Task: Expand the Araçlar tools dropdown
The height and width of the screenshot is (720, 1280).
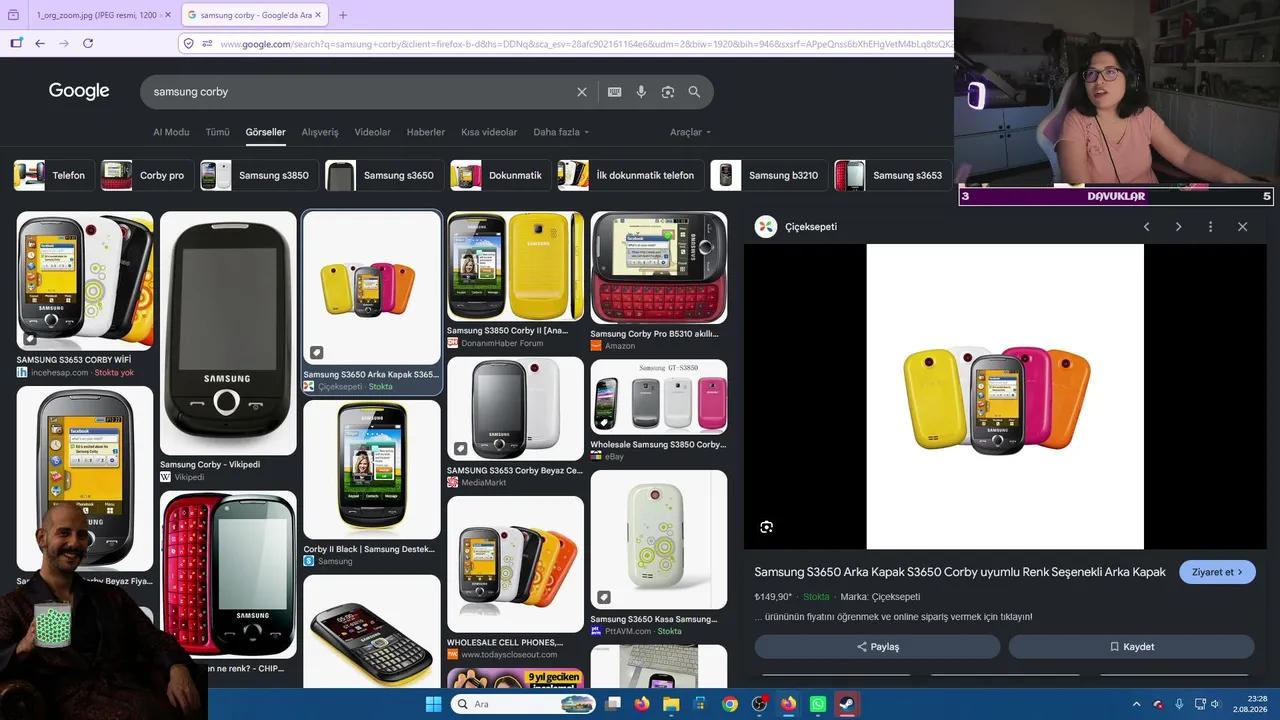Action: pos(690,132)
